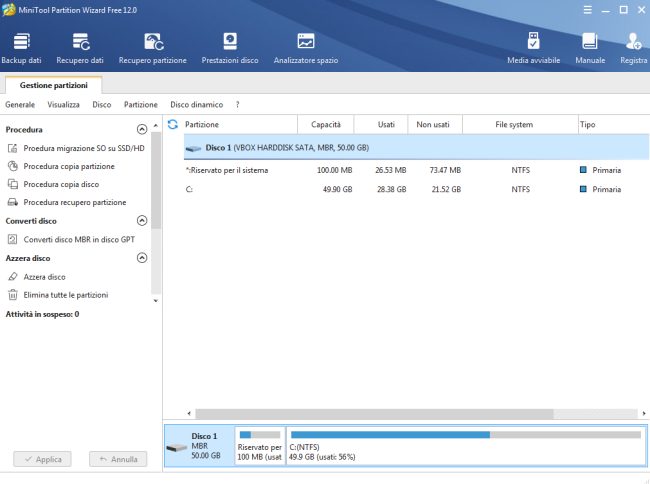Select Elimina tutte le partizioni

pos(66,295)
